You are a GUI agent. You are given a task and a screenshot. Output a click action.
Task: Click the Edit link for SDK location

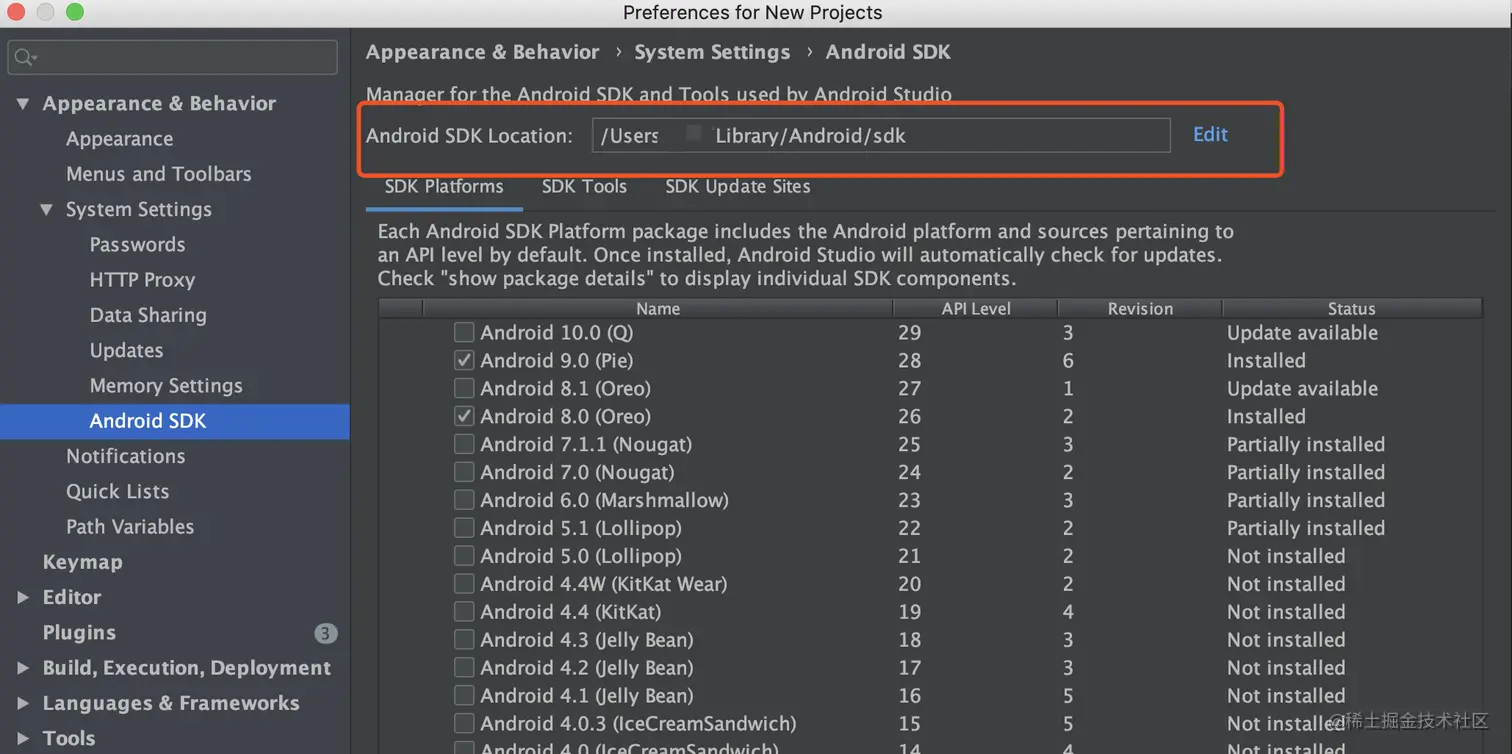tap(1210, 135)
